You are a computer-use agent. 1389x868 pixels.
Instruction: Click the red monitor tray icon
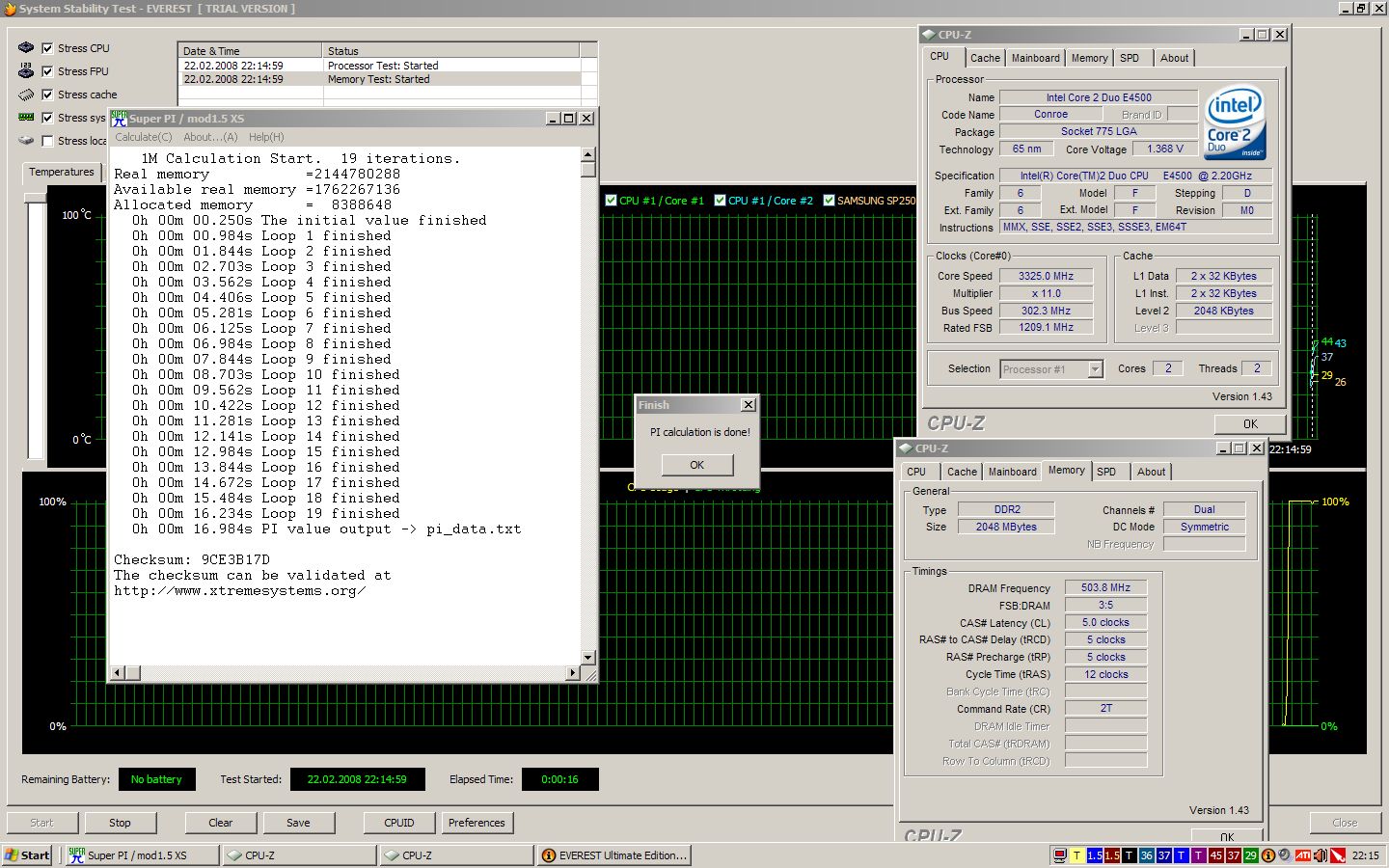[1060, 855]
